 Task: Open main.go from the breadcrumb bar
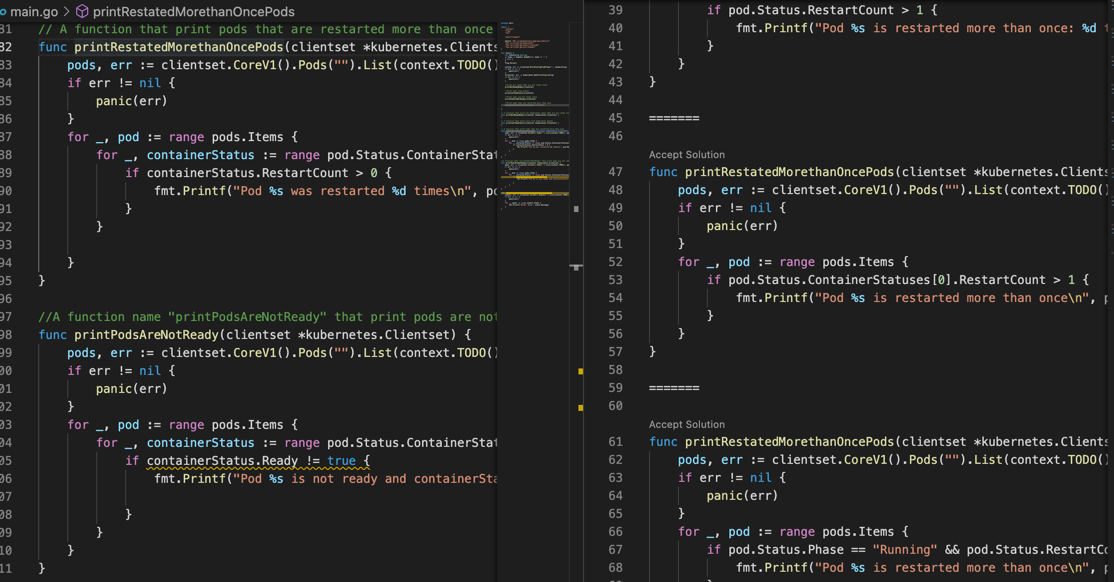coord(33,11)
